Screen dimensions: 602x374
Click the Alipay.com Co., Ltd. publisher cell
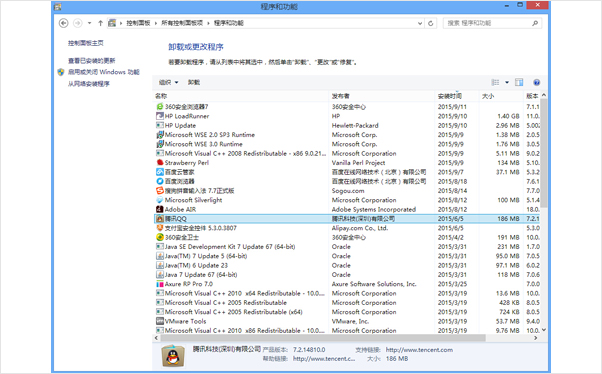(360, 228)
